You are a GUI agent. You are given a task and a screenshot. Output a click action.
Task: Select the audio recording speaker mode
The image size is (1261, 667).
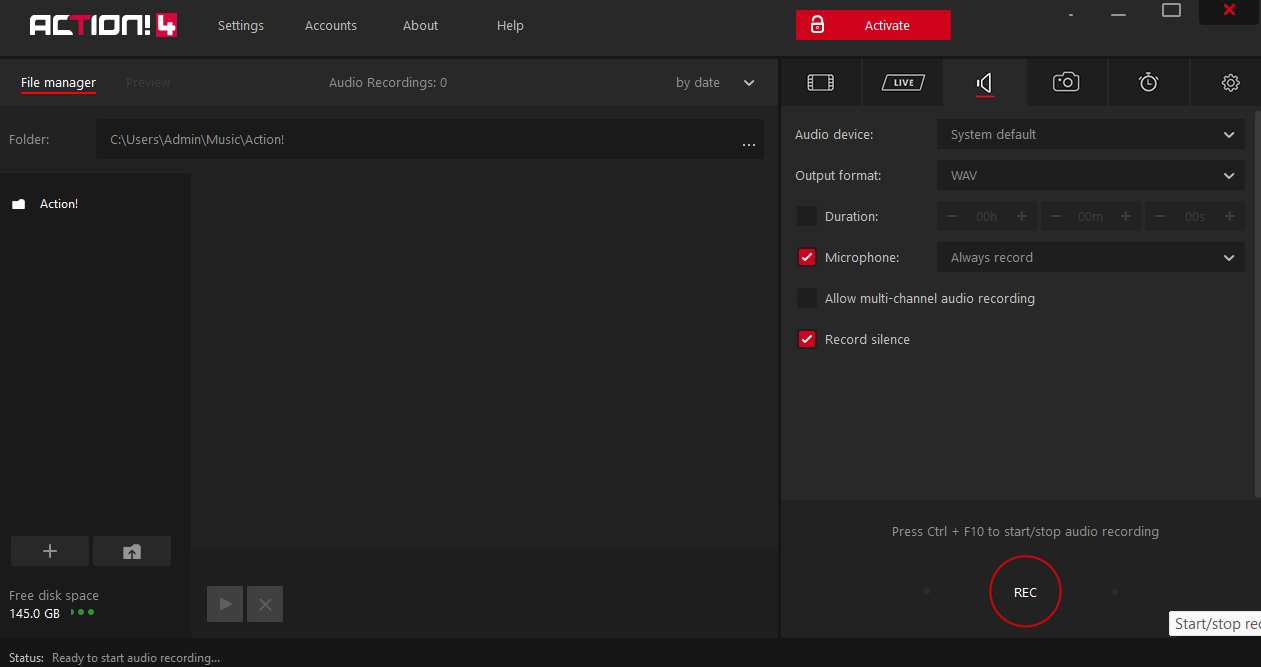point(984,82)
